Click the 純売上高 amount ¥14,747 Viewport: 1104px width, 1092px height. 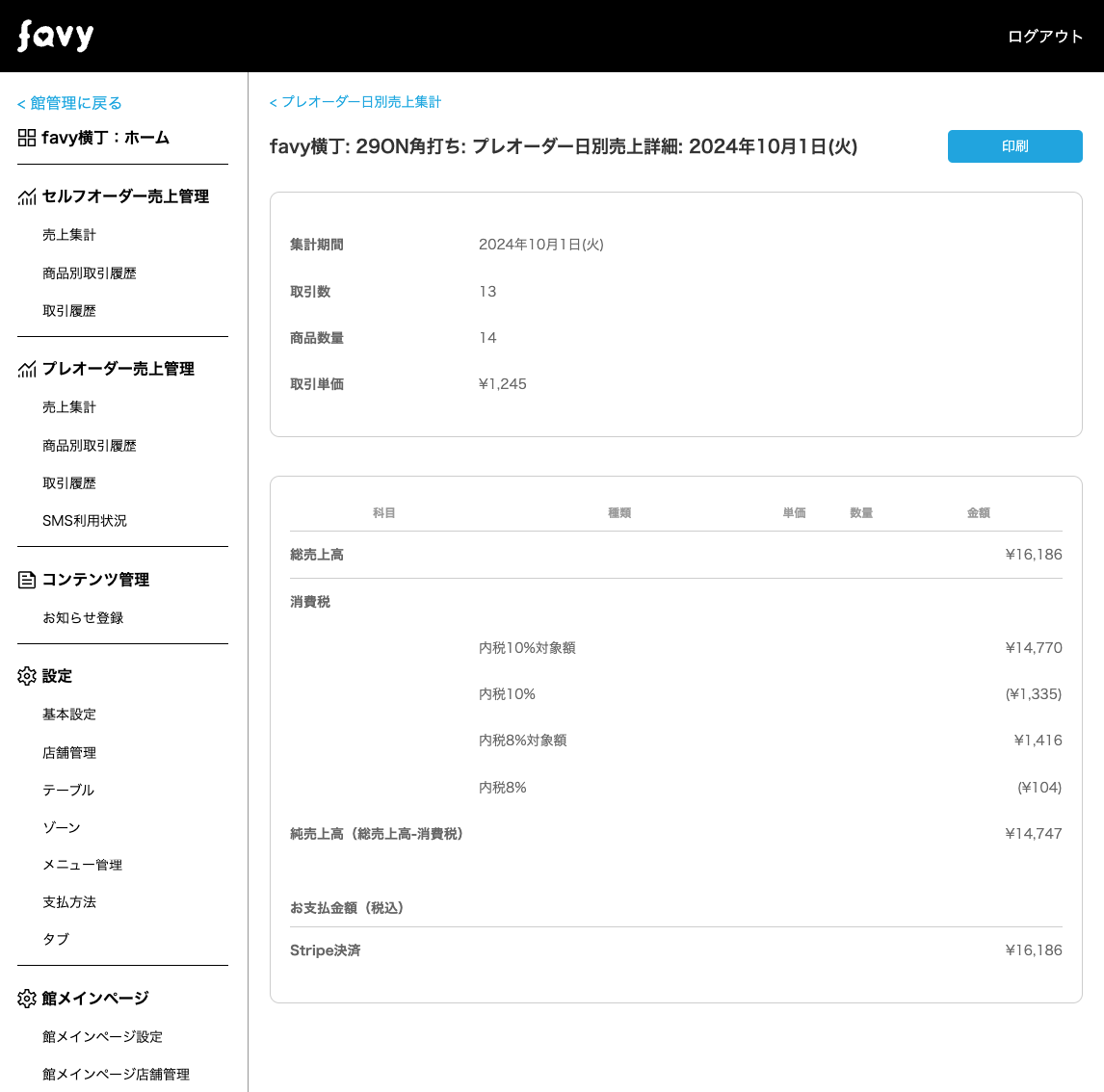click(x=1033, y=834)
